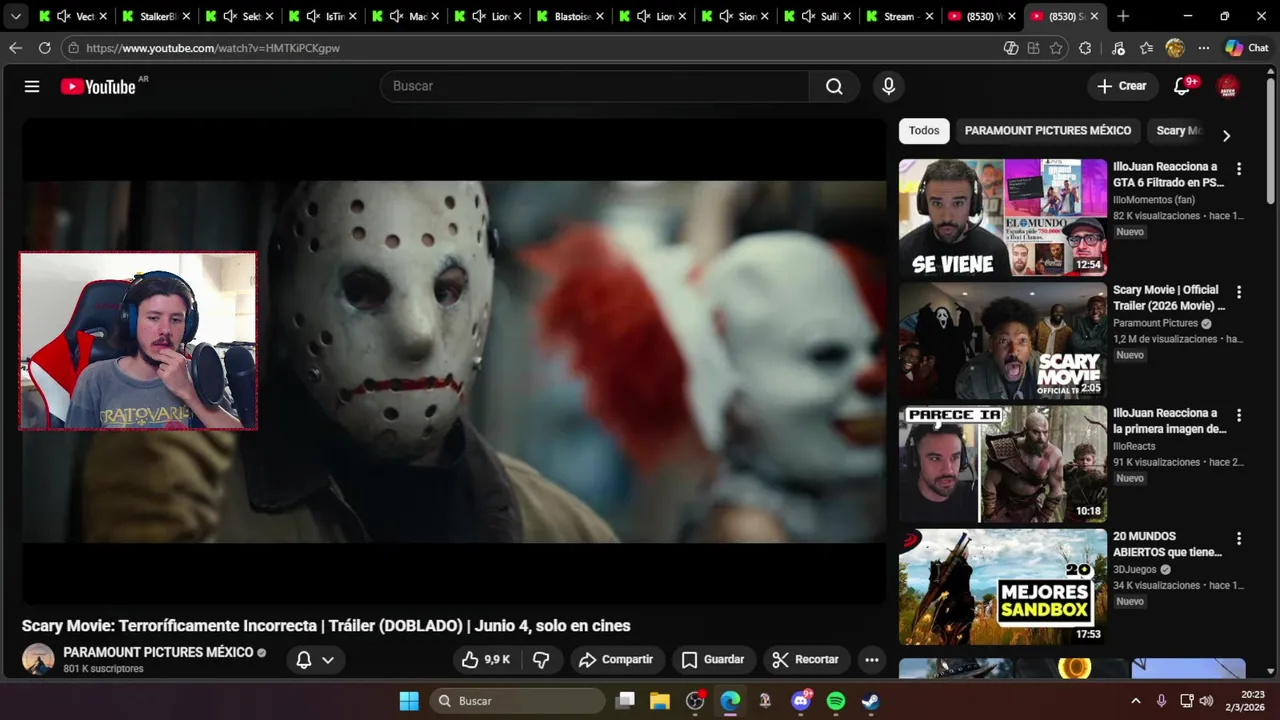The width and height of the screenshot is (1280, 720).
Task: Select PARAMOUNT PICTURES MÉXICO filter chip
Action: (1048, 131)
